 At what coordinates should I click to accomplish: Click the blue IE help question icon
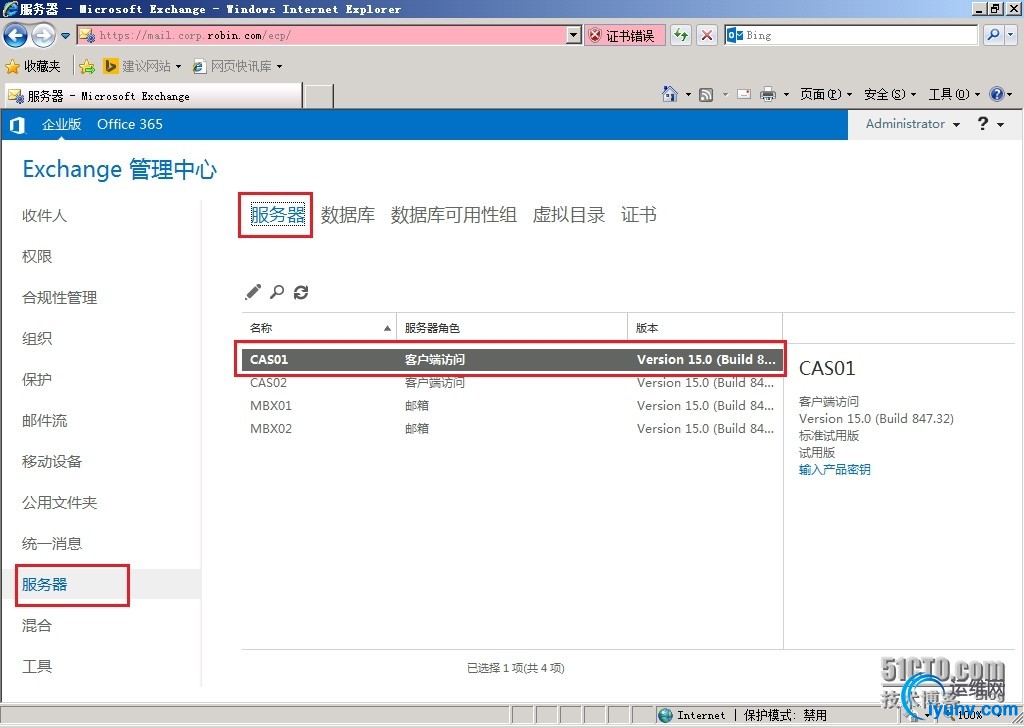[x=997, y=95]
